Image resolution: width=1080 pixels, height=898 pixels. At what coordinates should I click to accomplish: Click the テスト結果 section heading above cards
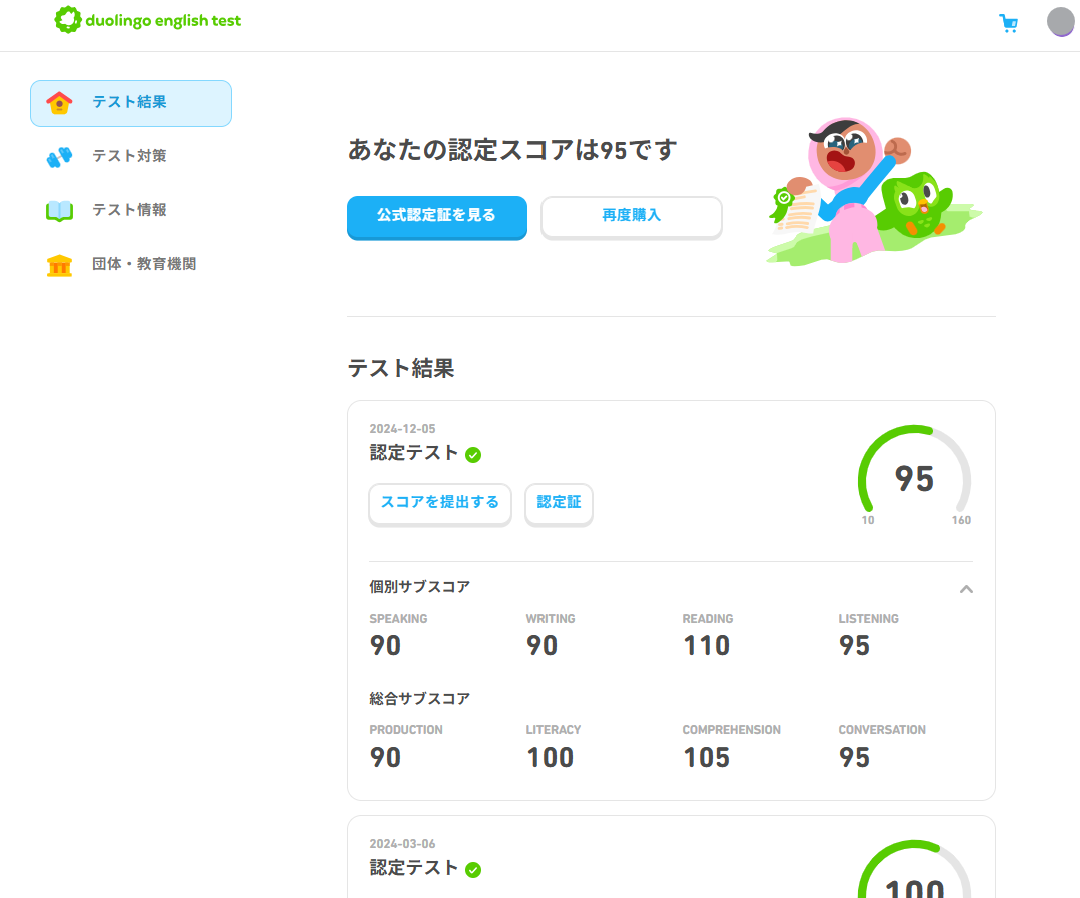click(x=401, y=368)
